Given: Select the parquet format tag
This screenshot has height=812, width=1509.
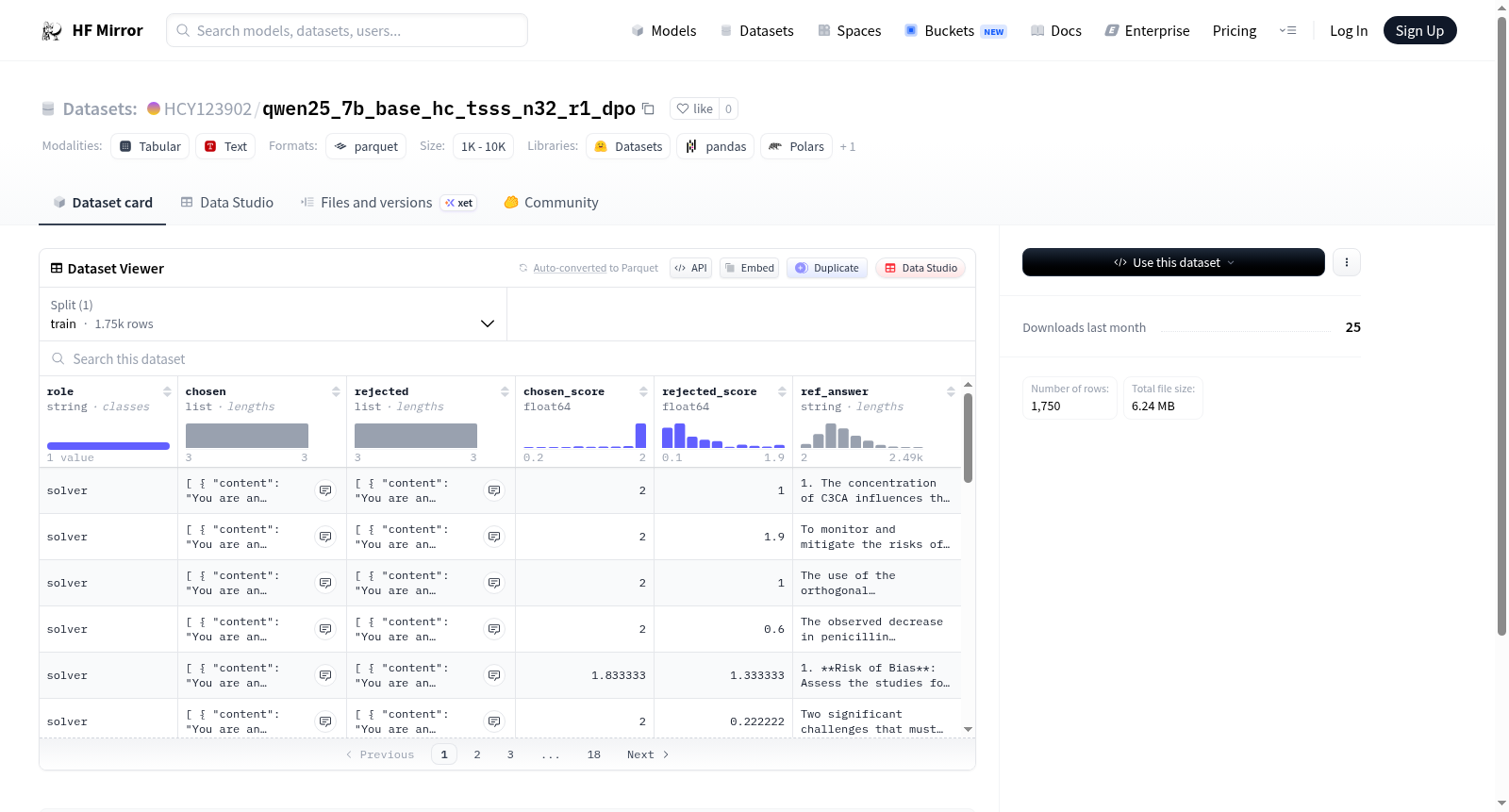Looking at the screenshot, I should (366, 146).
